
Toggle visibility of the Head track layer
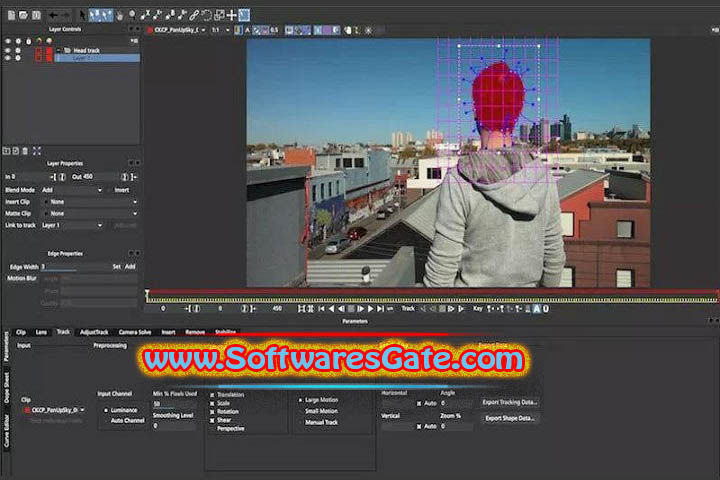tap(7, 51)
